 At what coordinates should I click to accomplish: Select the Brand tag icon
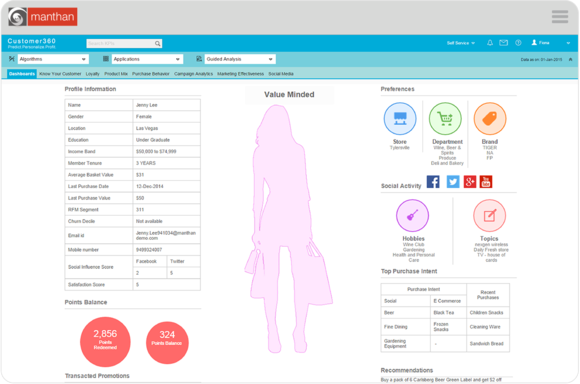click(490, 119)
